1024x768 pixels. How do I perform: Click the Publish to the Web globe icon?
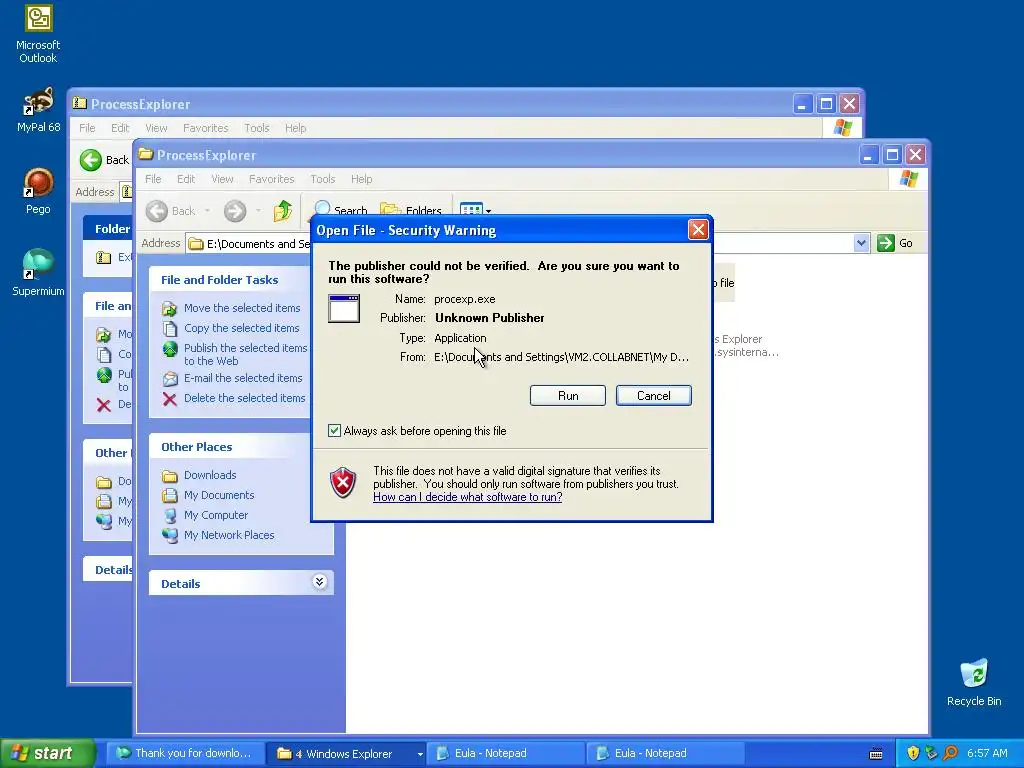click(x=170, y=349)
